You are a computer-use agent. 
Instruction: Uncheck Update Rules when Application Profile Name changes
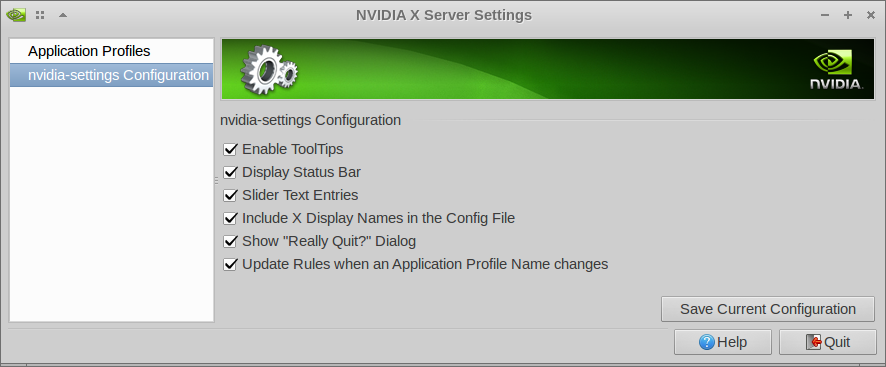coord(230,264)
